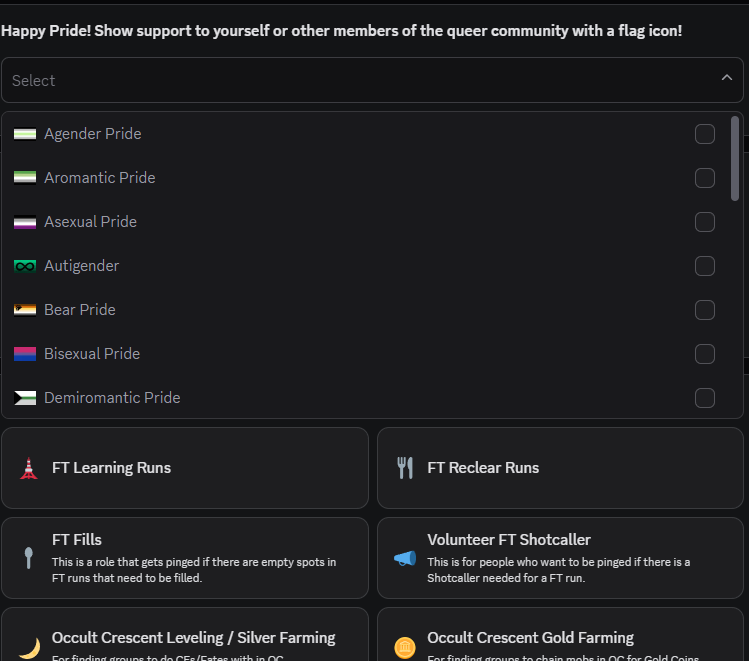Click the Autigender infinity flag icon

[25, 266]
